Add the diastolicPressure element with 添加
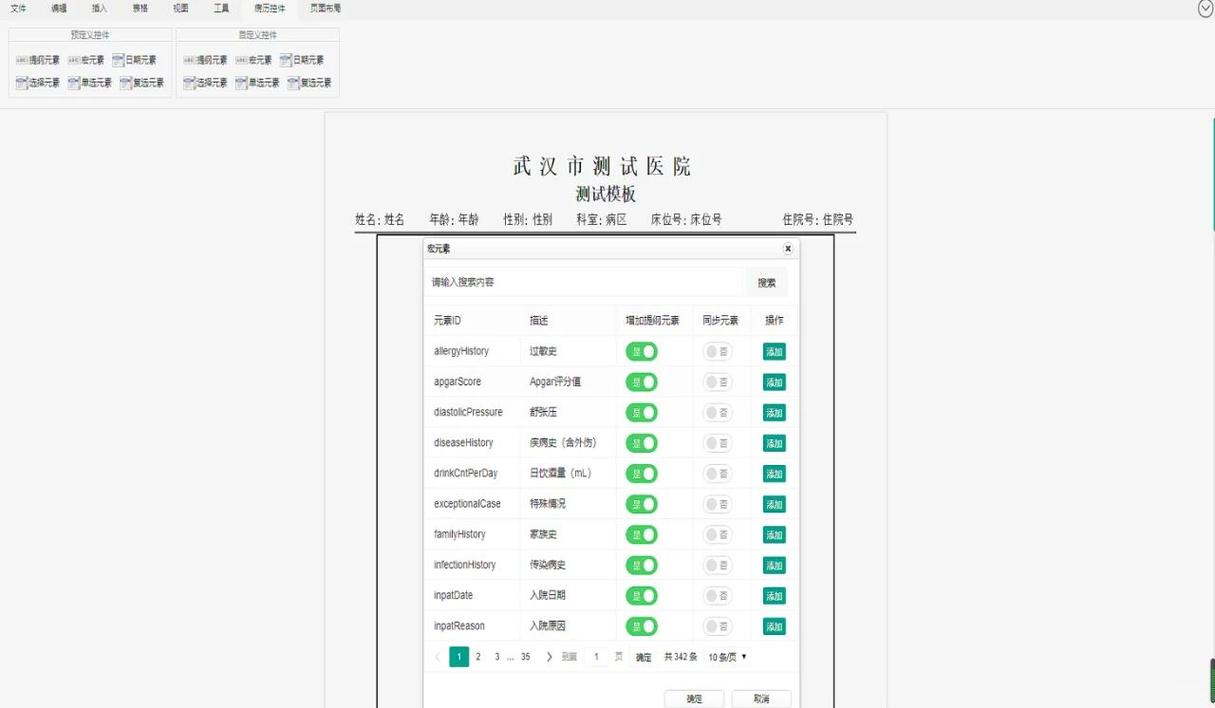The width and height of the screenshot is (1215, 708). point(774,413)
